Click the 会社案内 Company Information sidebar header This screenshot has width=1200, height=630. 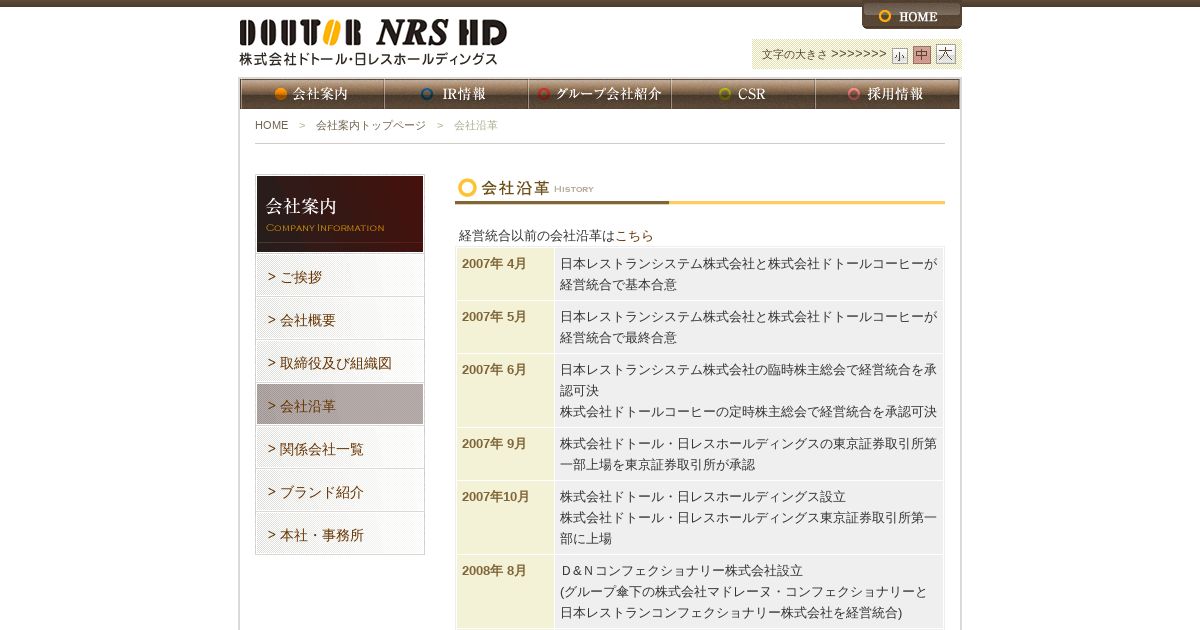pos(340,214)
